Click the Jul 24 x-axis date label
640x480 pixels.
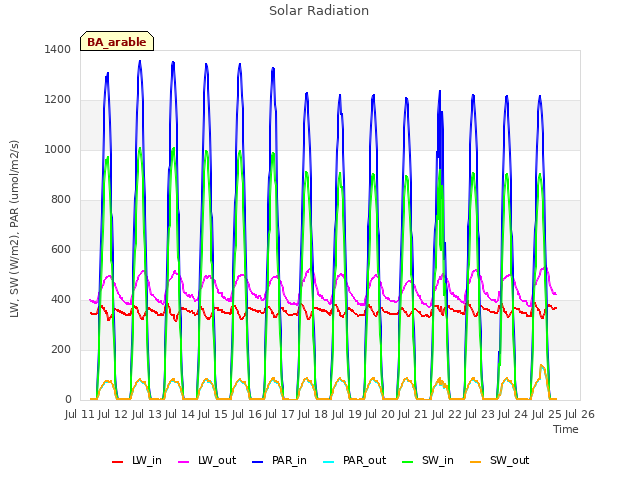click(x=513, y=415)
